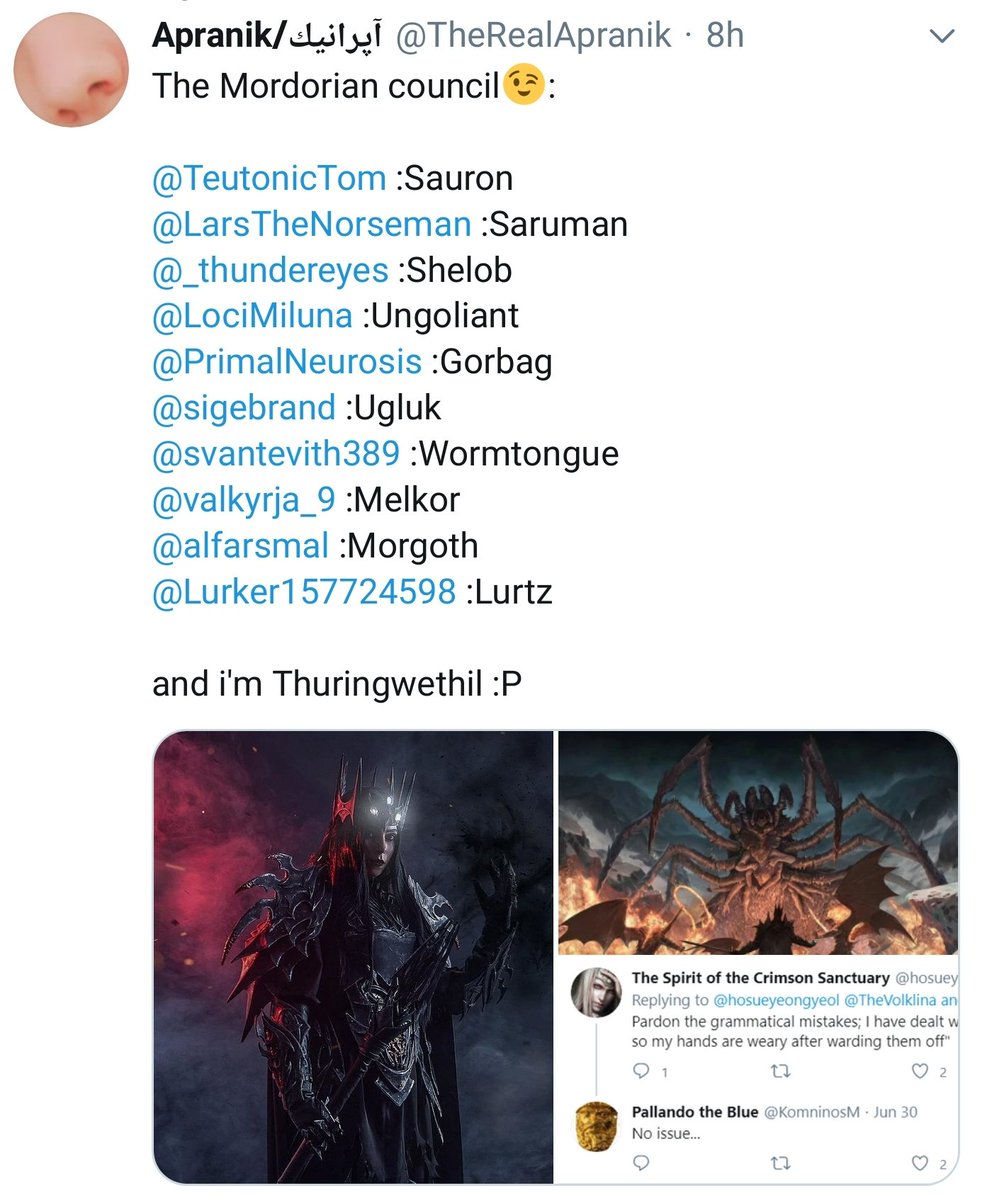
Task: Open the @Lurker157724598 mention
Action: pyautogui.click(x=304, y=592)
